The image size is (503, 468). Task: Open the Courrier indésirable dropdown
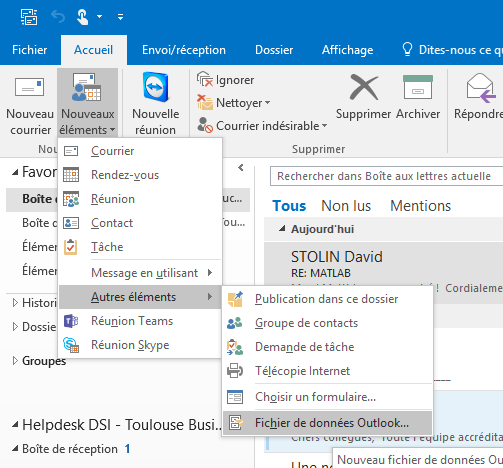[262, 126]
